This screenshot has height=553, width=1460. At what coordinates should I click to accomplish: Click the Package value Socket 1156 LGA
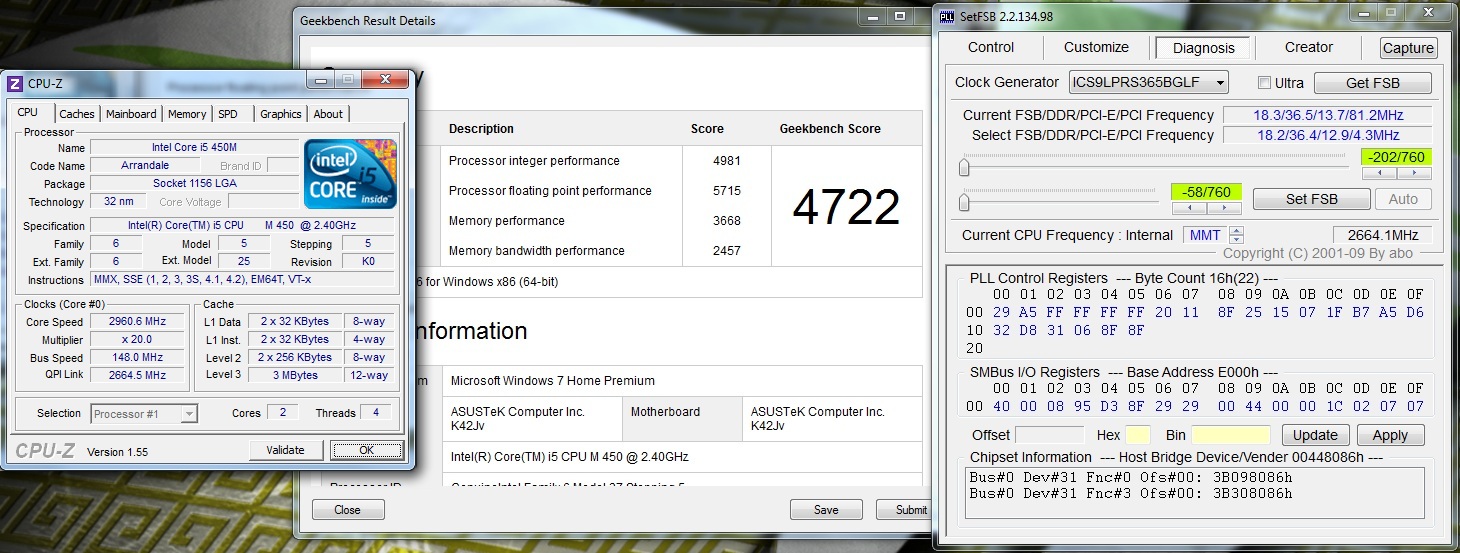(195, 184)
